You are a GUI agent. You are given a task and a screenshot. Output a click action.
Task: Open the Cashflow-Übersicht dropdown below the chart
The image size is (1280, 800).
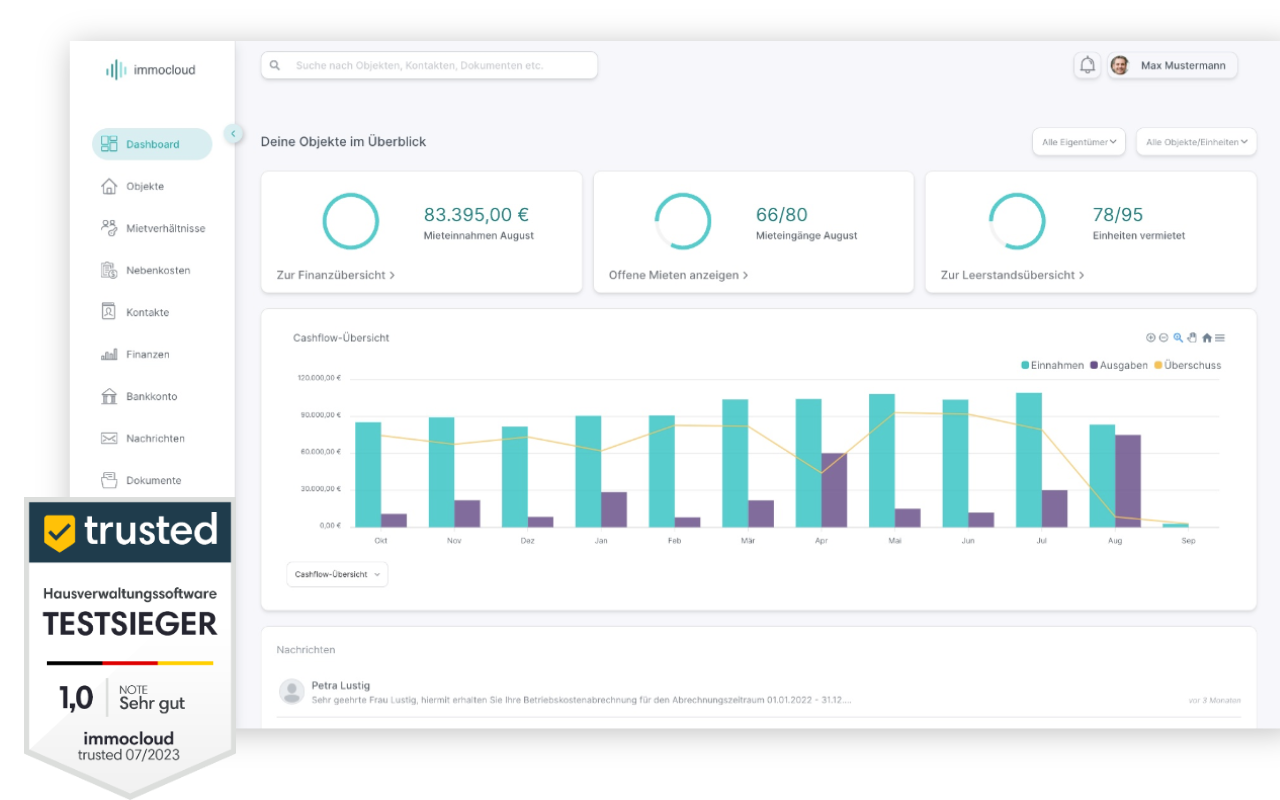(x=337, y=574)
